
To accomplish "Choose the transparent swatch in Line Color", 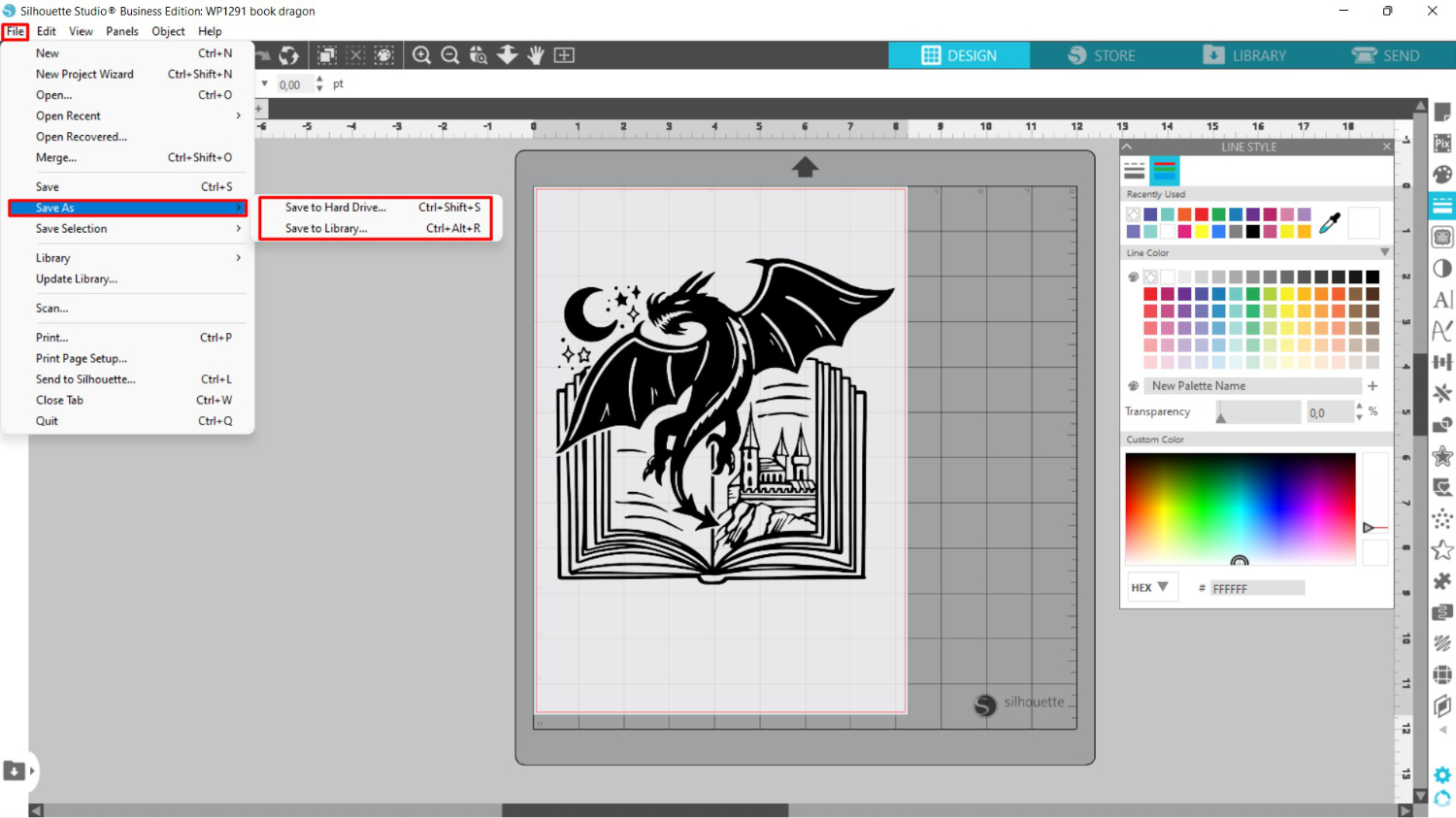I will pyautogui.click(x=1150, y=277).
